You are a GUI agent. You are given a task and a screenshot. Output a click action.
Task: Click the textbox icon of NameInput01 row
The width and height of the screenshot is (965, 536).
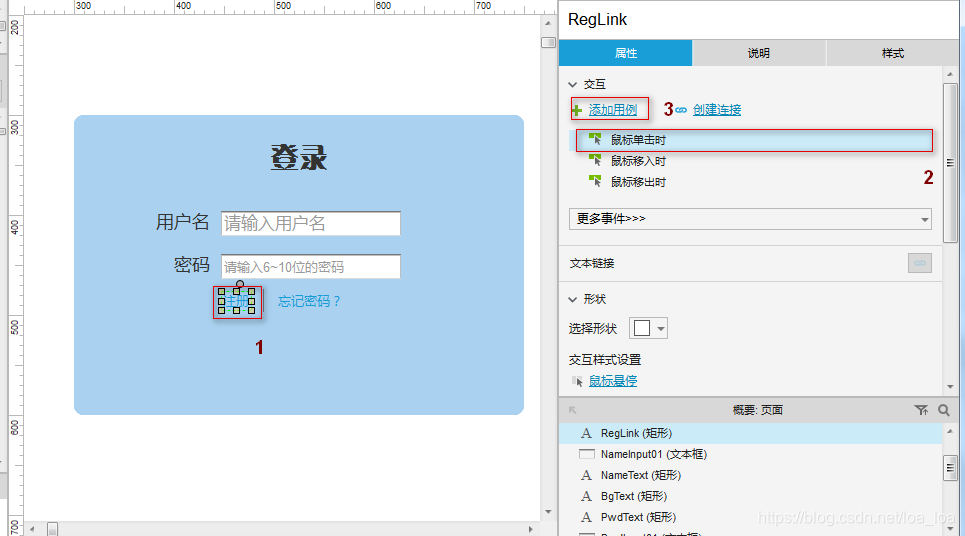pos(587,454)
